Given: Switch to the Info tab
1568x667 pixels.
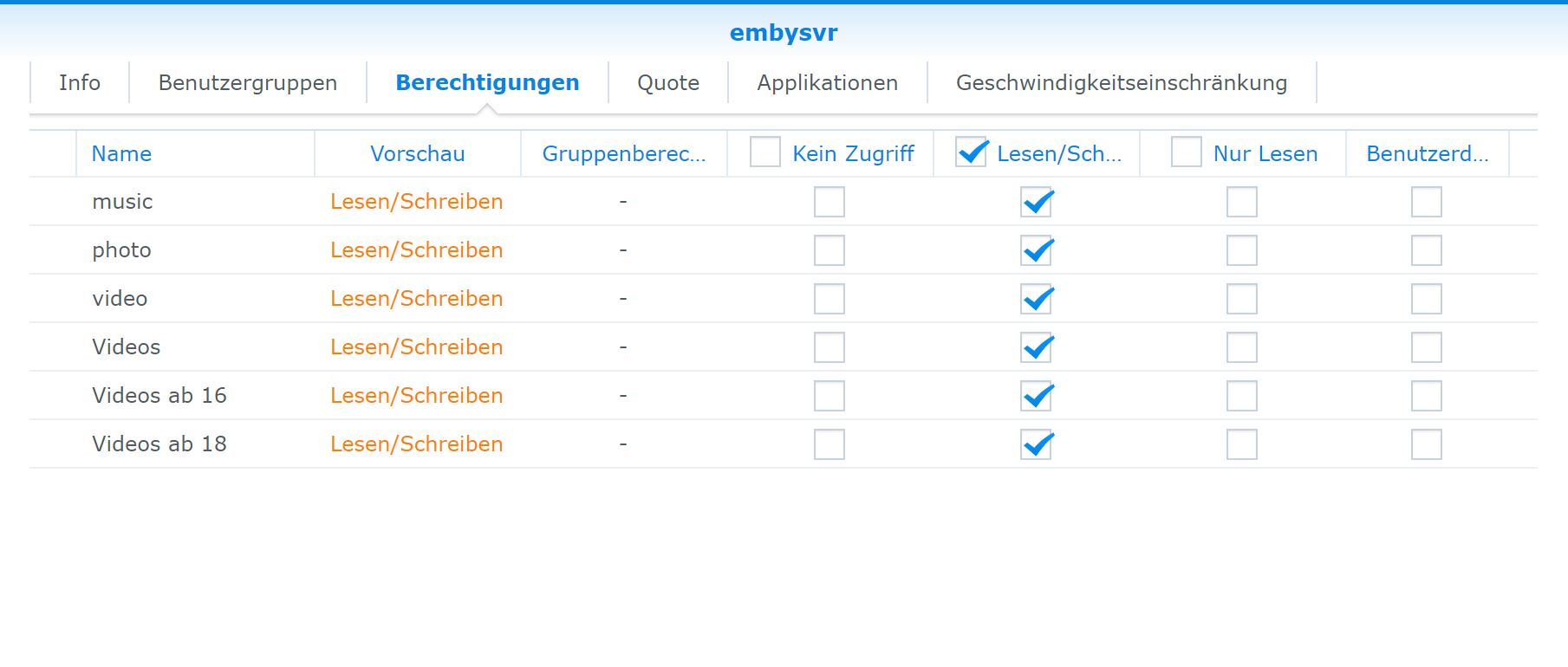Looking at the screenshot, I should 80,82.
